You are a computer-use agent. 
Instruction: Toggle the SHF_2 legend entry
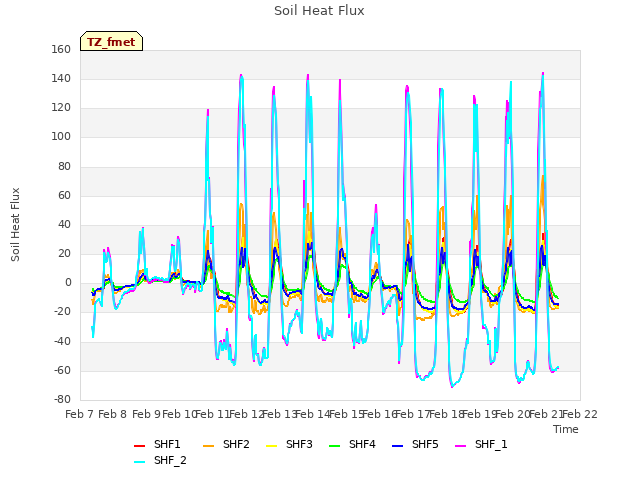(160, 460)
